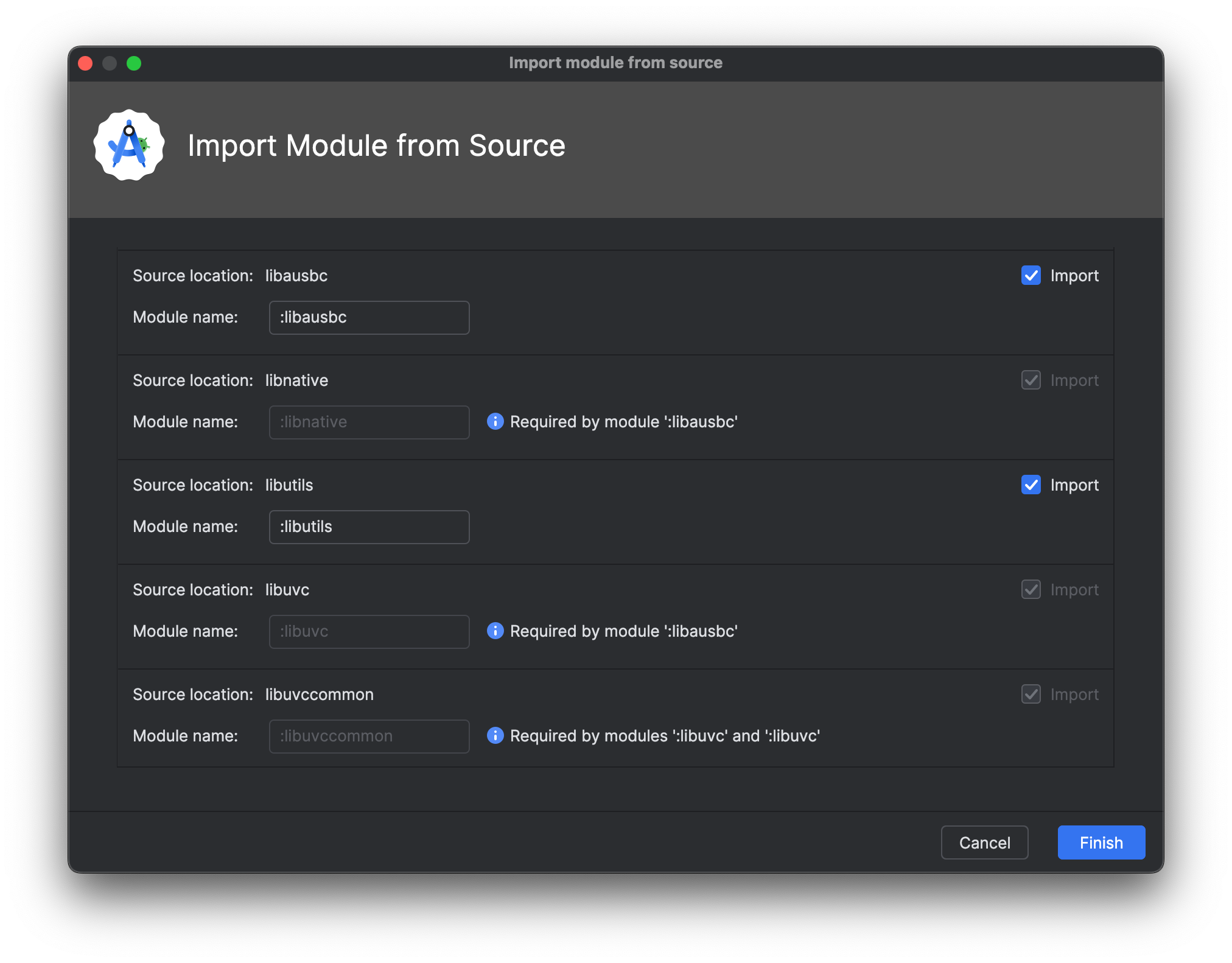
Task: Click the :libutils module name field
Action: click(x=369, y=527)
